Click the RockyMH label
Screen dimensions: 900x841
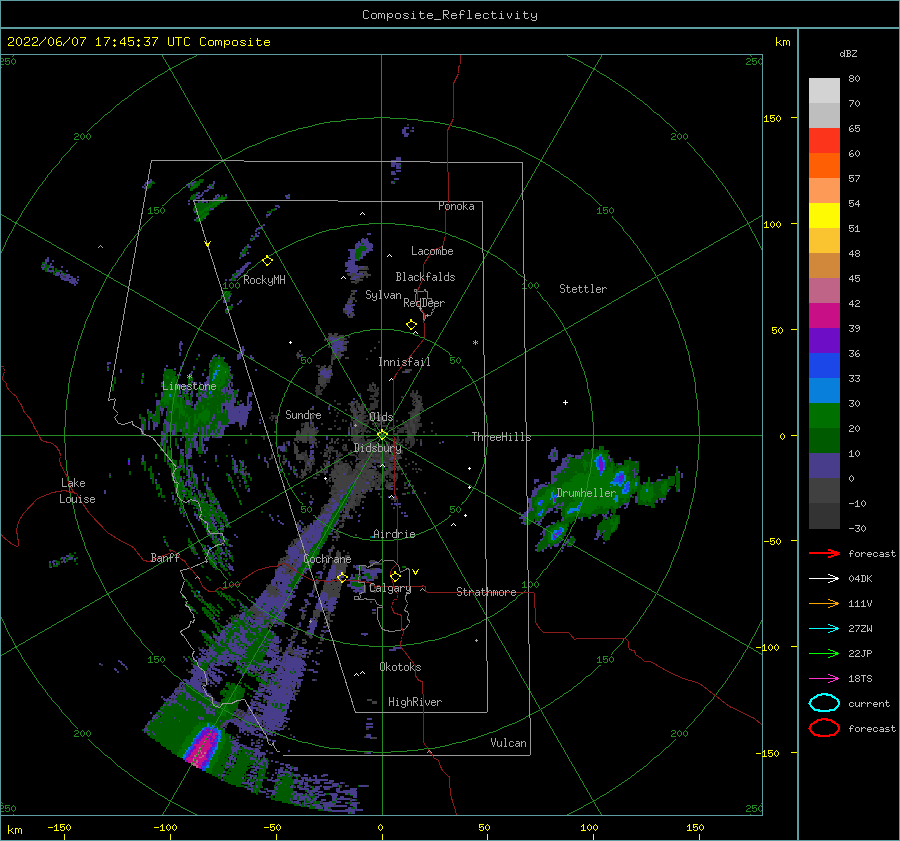(x=264, y=280)
